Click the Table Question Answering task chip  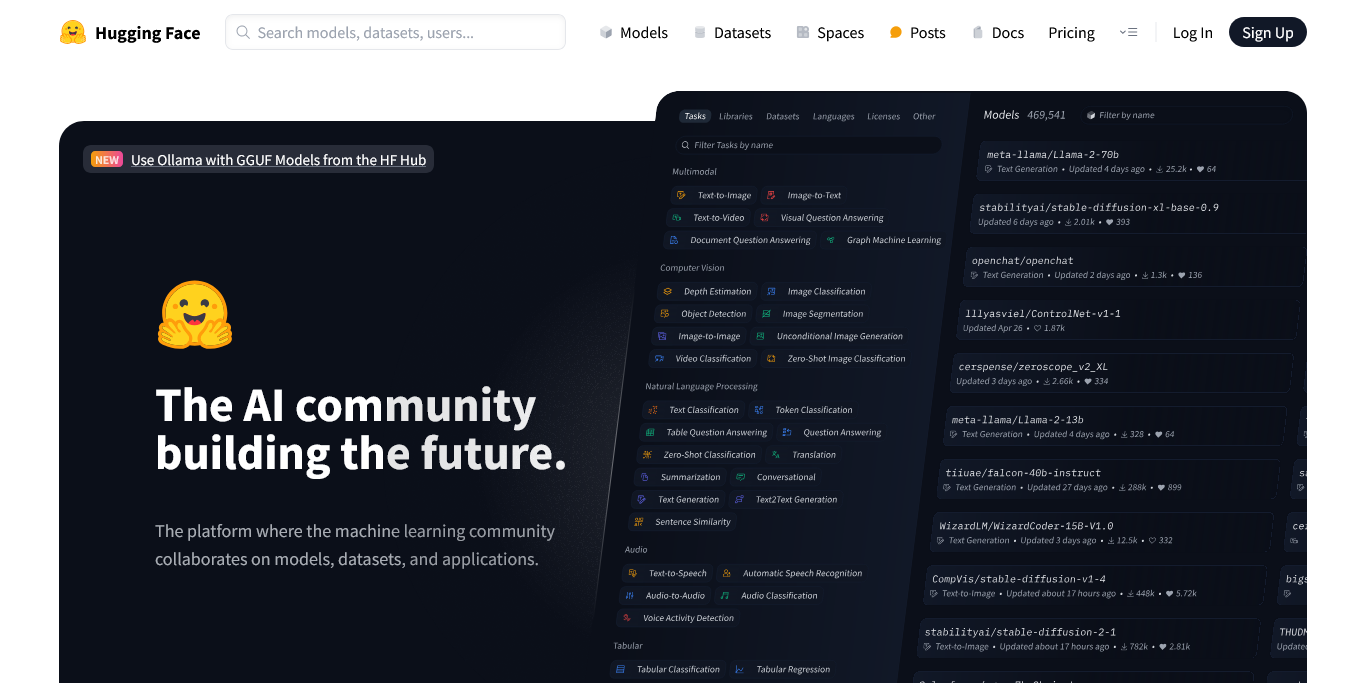click(x=706, y=432)
